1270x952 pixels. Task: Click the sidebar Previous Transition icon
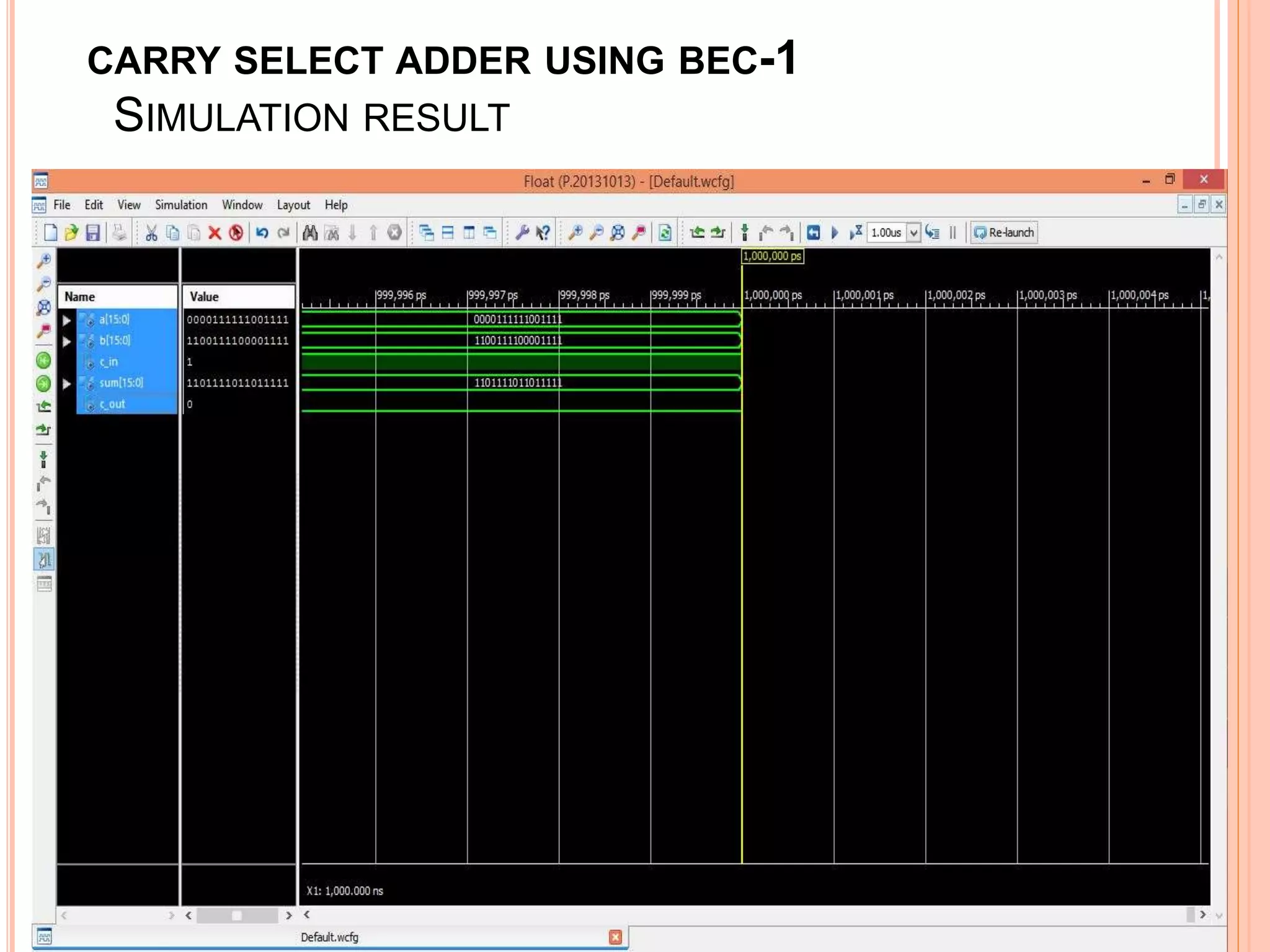43,407
